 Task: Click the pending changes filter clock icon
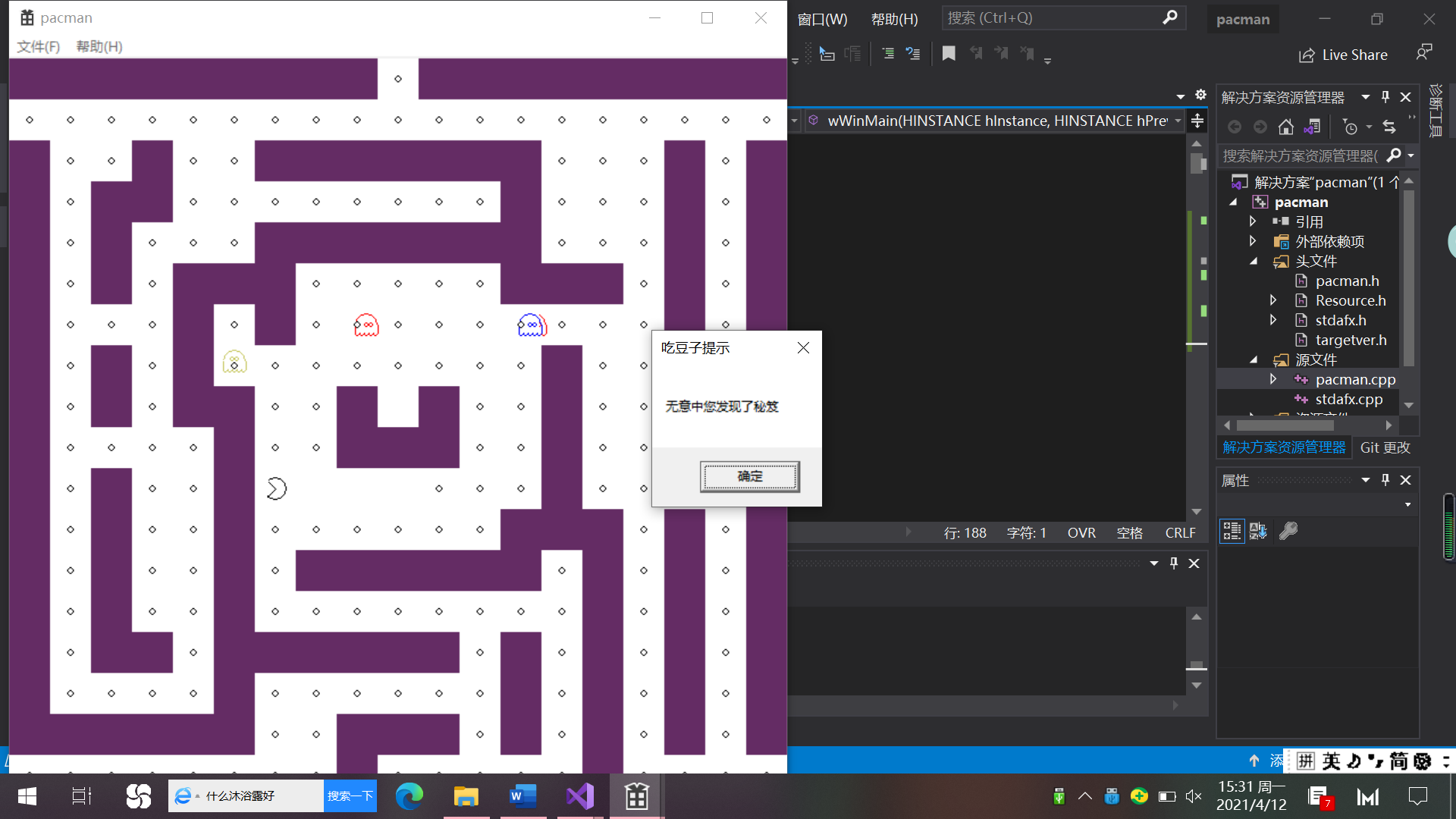pos(1350,127)
